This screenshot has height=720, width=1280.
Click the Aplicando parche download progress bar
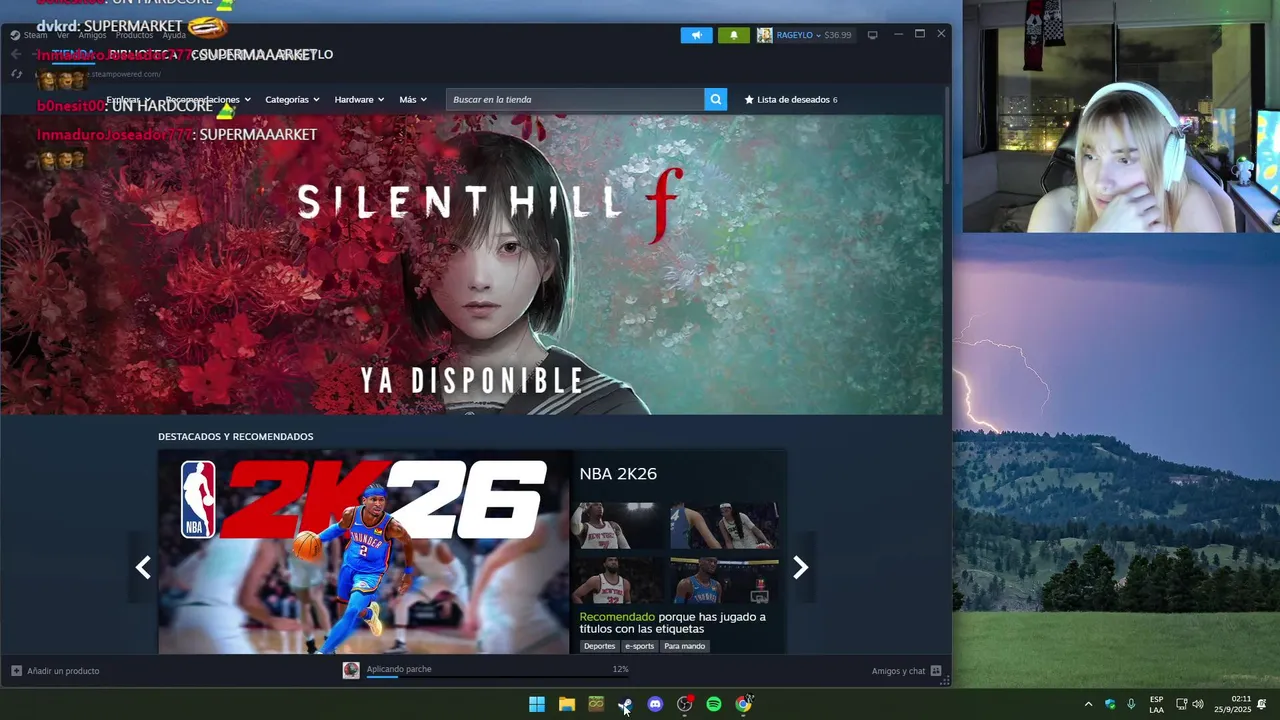pyautogui.click(x=498, y=677)
